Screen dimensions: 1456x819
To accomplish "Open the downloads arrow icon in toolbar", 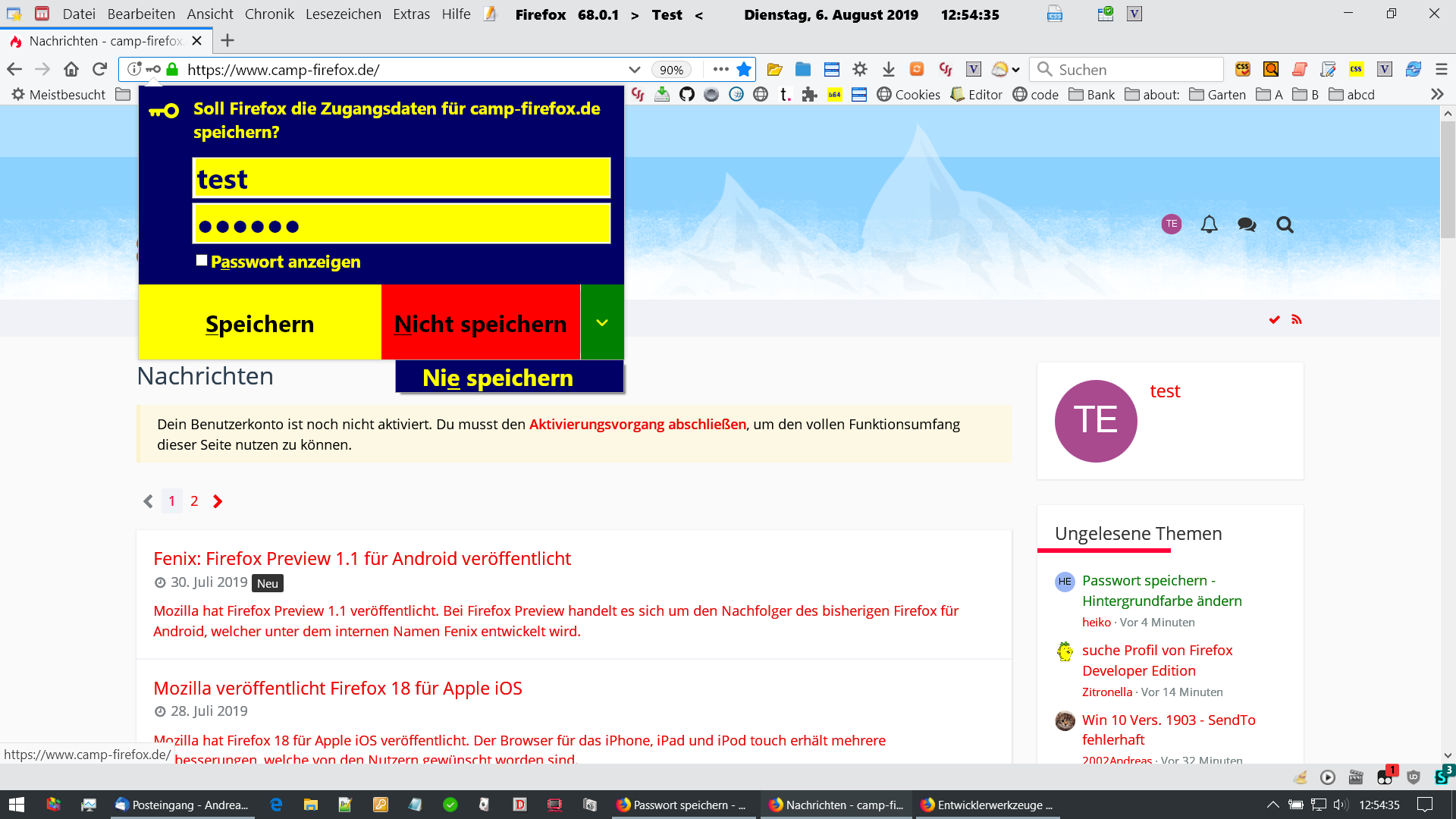I will pos(888,70).
